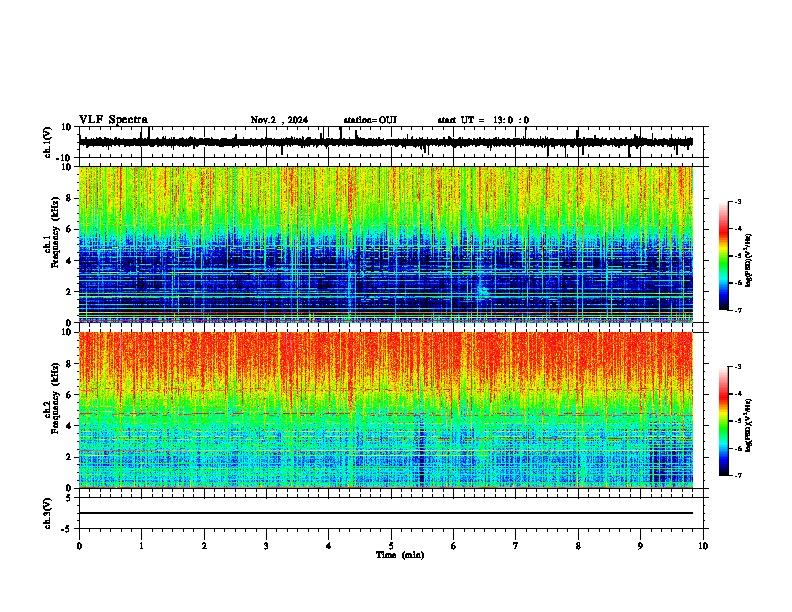Click the '-3' label on ch.2 colorbar
The image size is (792, 612).
pos(737,367)
